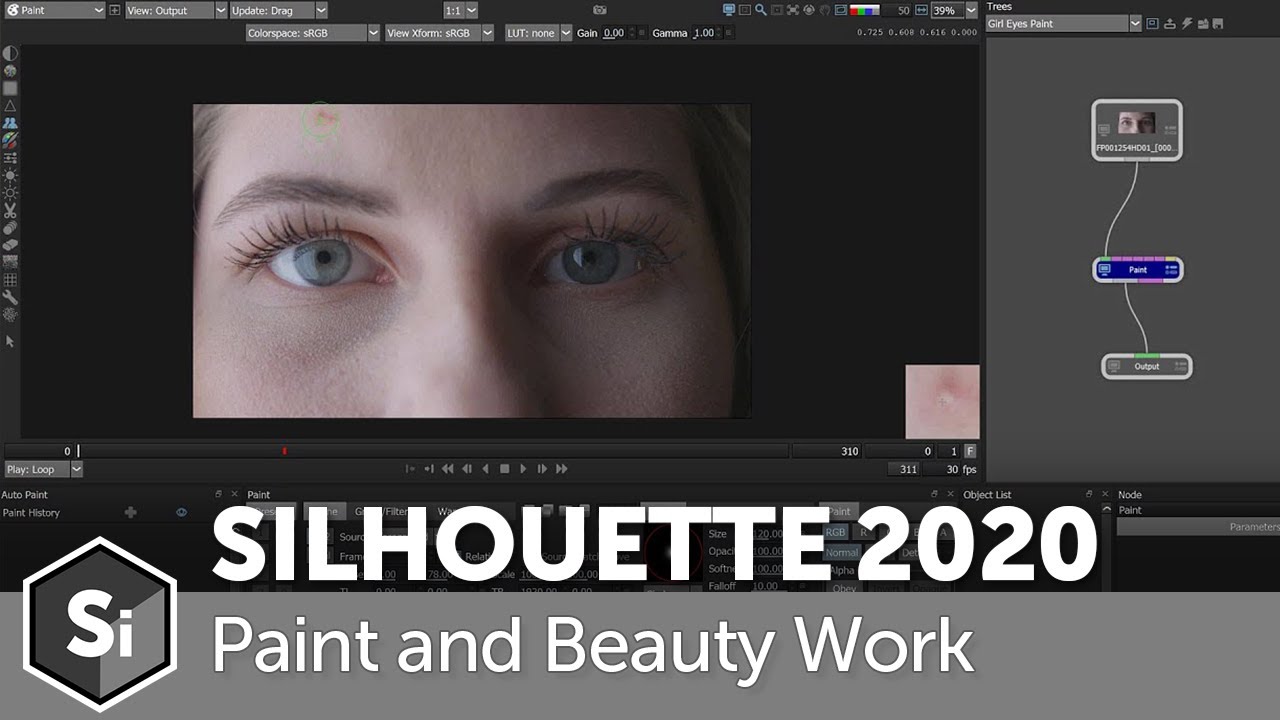Select the scissors tool in left toolbar
This screenshot has width=1280, height=720.
coord(10,210)
